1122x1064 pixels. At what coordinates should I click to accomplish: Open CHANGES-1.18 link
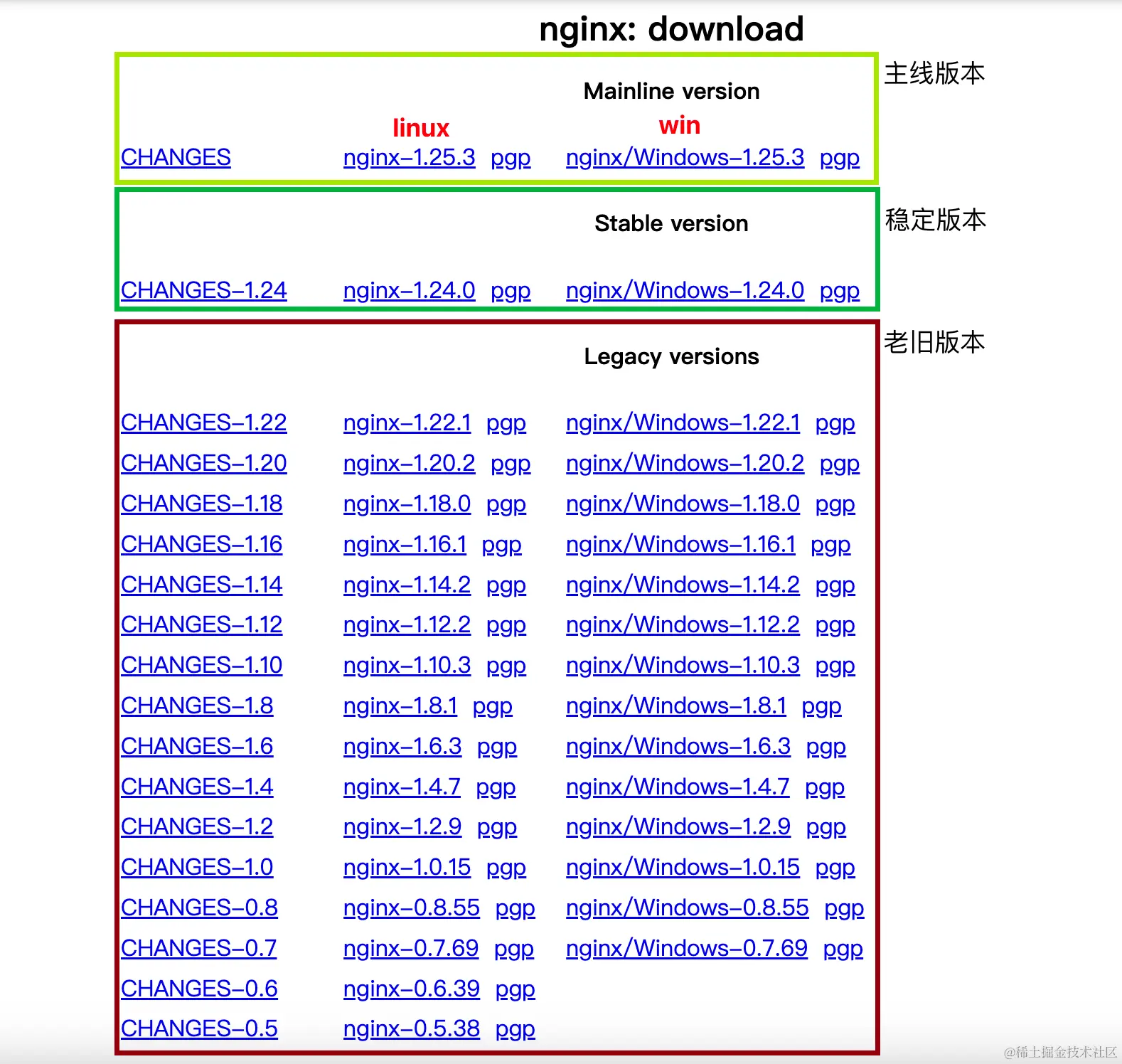tap(202, 504)
